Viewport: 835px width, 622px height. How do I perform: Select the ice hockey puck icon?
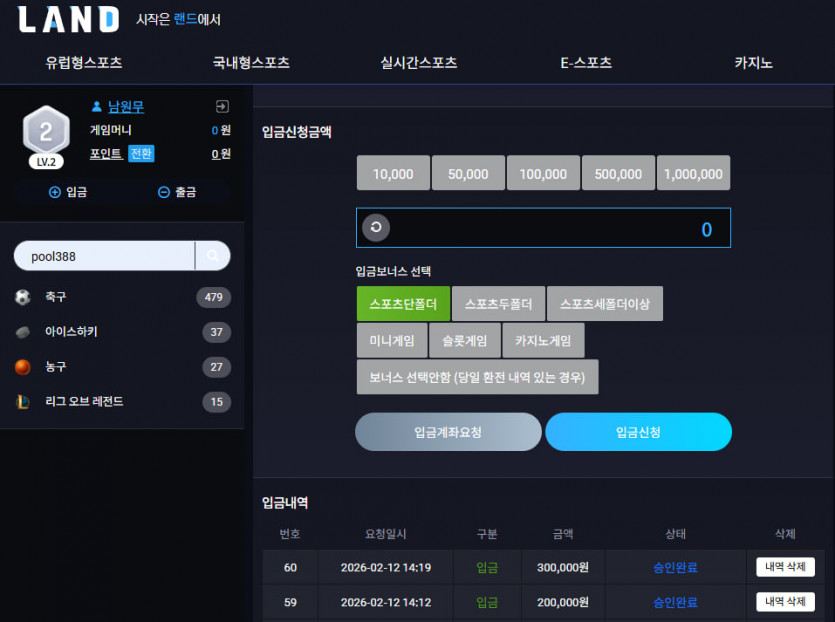pos(22,332)
